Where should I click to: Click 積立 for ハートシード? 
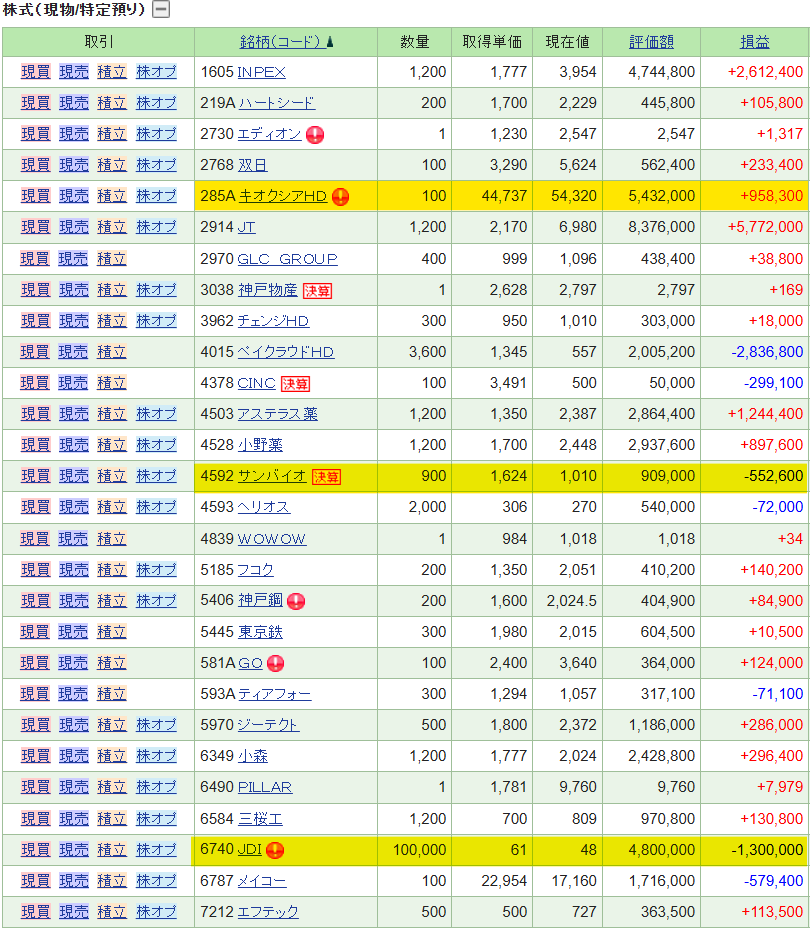112,103
